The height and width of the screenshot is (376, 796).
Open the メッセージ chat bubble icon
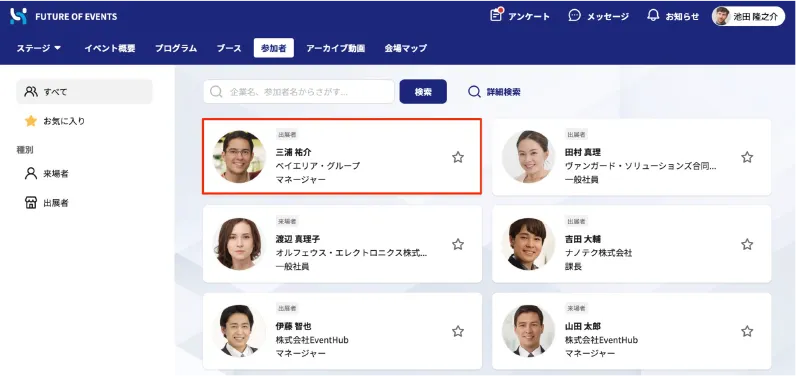pos(574,16)
